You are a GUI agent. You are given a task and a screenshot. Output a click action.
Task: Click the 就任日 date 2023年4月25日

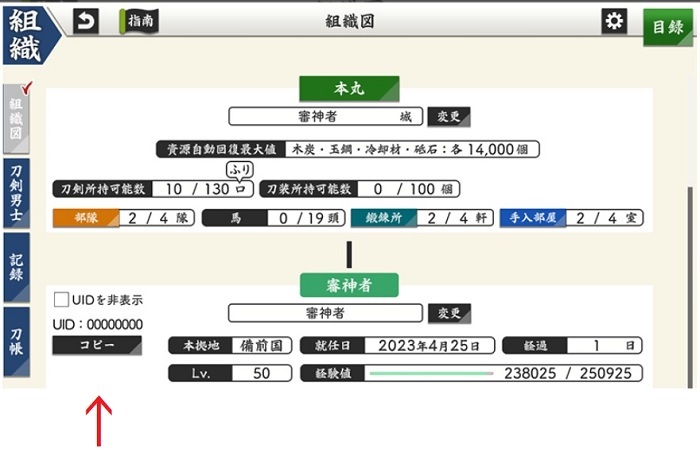coord(429,346)
